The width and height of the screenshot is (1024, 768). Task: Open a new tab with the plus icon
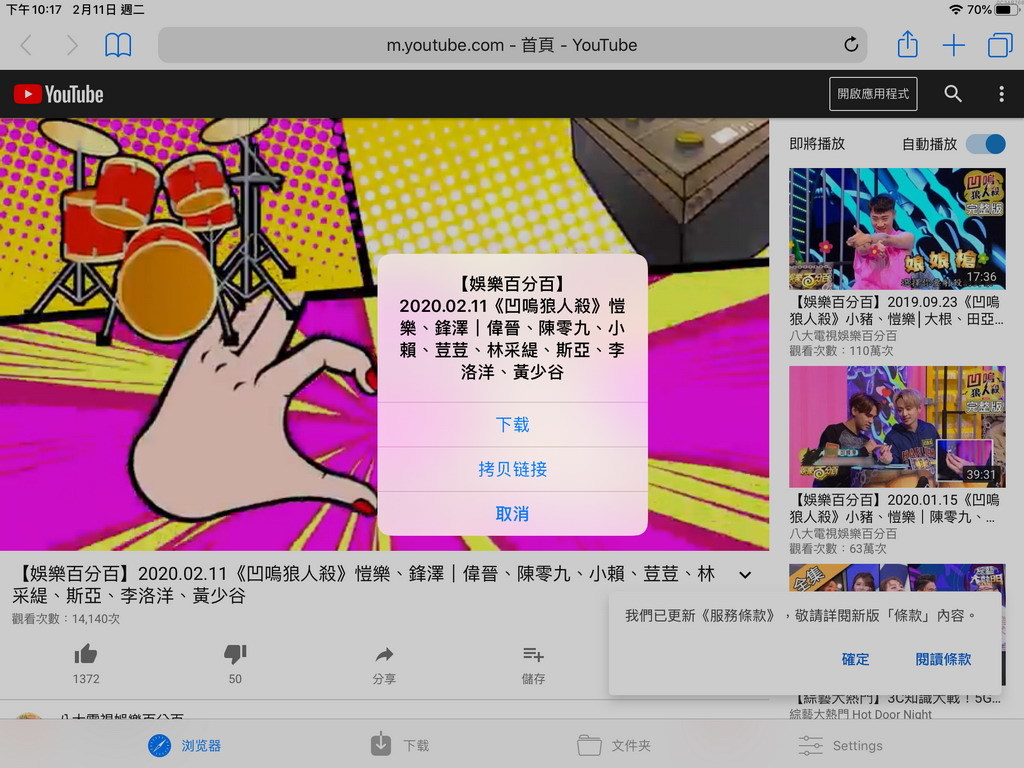tap(953, 45)
